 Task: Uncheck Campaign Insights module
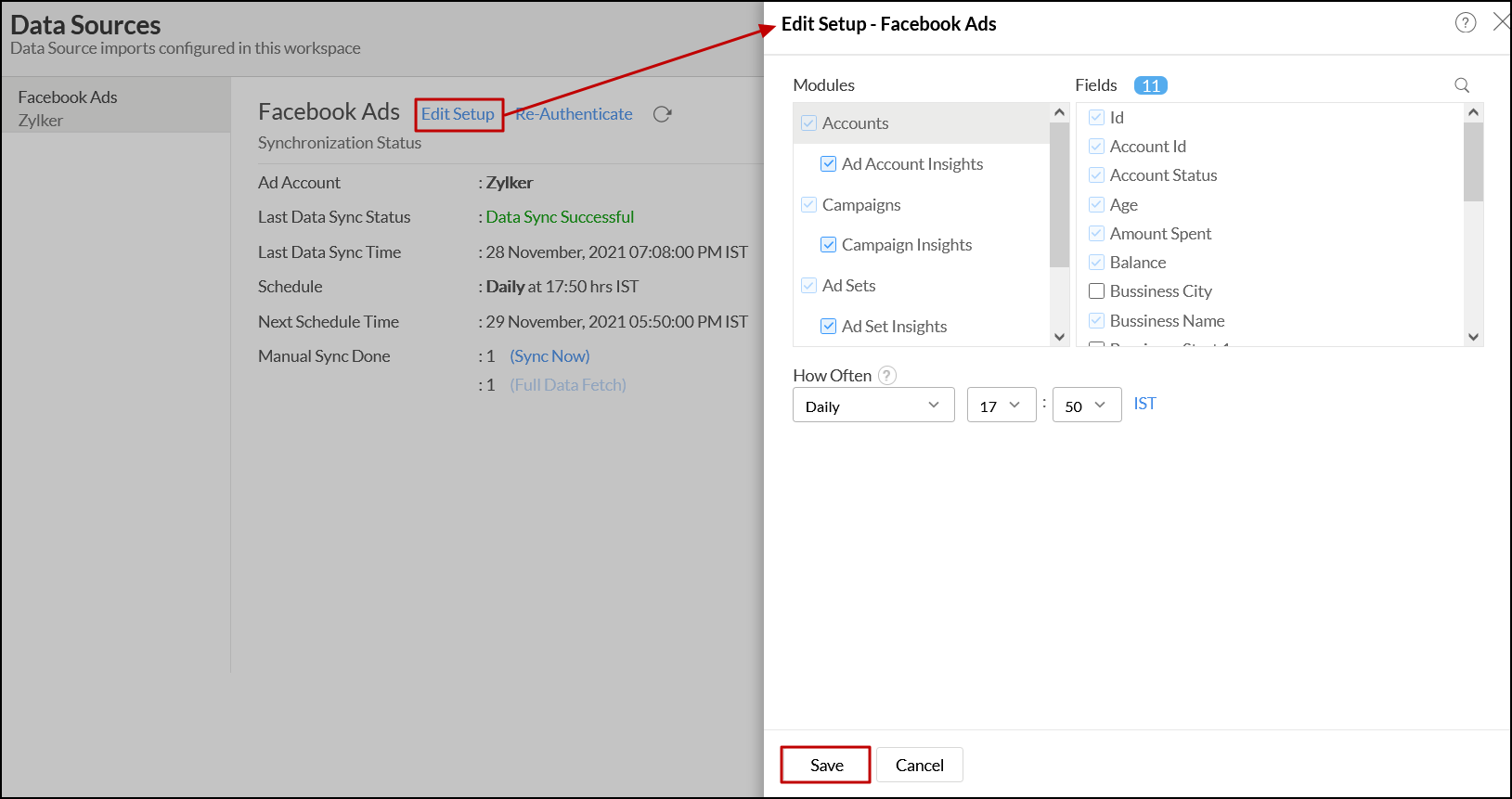[x=828, y=245]
